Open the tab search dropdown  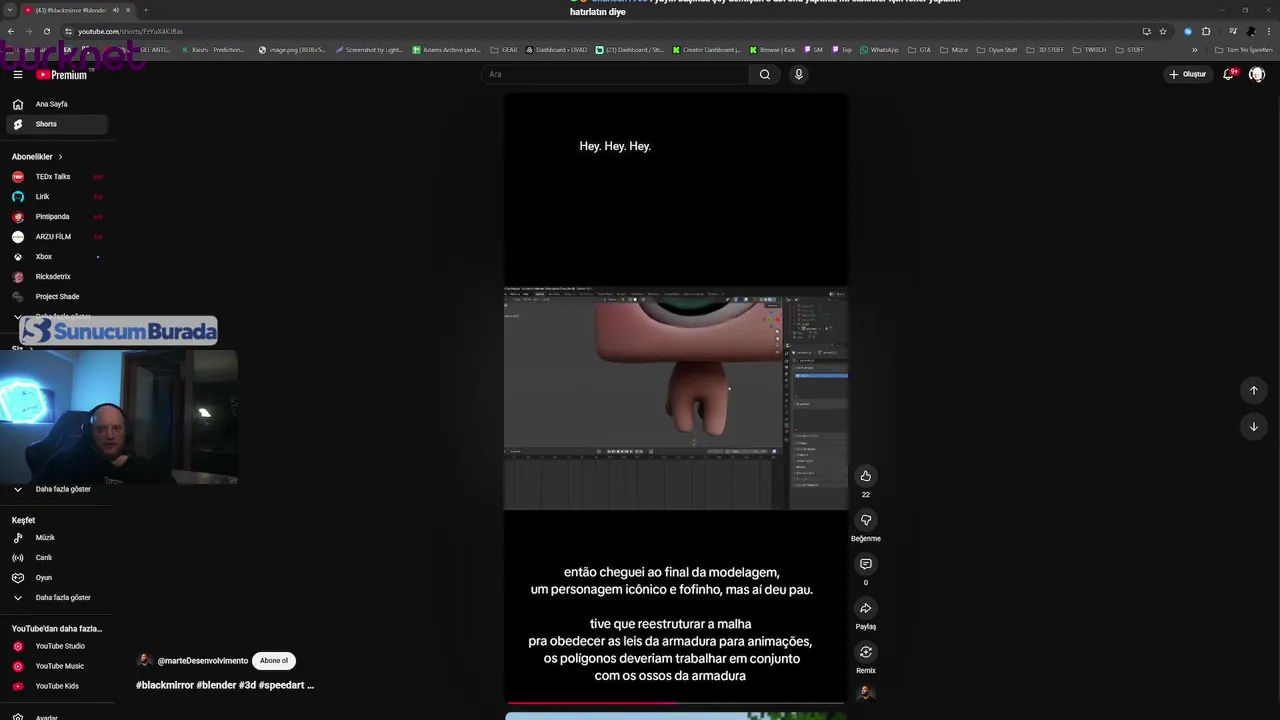coord(9,10)
